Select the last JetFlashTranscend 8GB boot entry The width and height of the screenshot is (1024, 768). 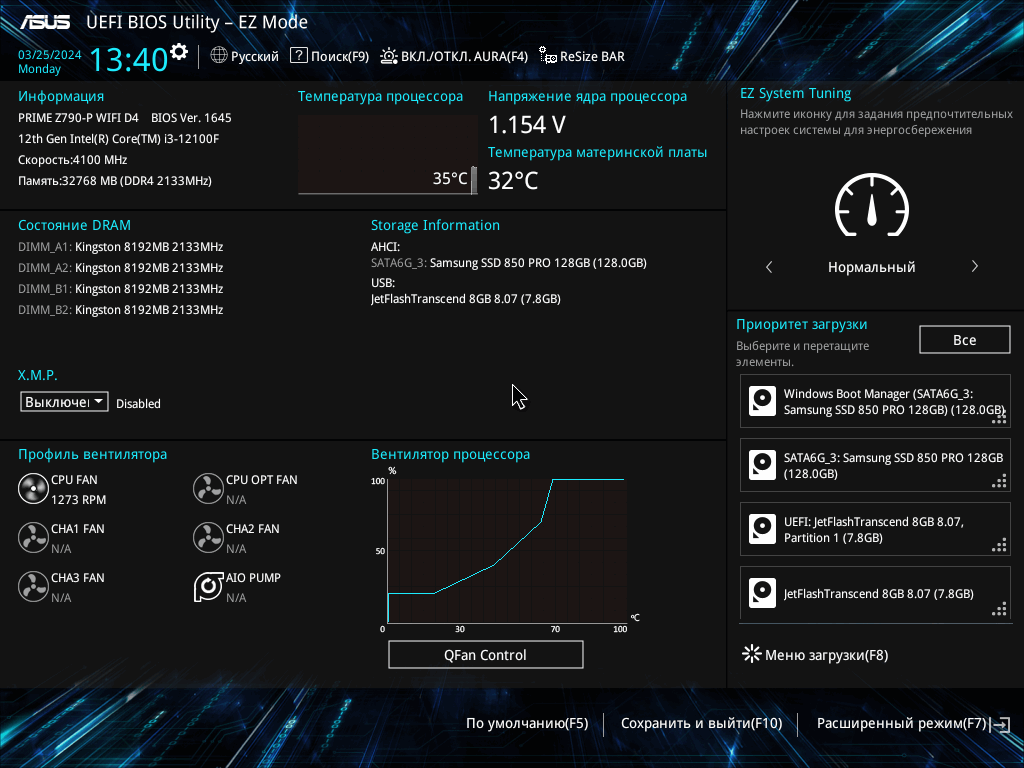coord(875,592)
